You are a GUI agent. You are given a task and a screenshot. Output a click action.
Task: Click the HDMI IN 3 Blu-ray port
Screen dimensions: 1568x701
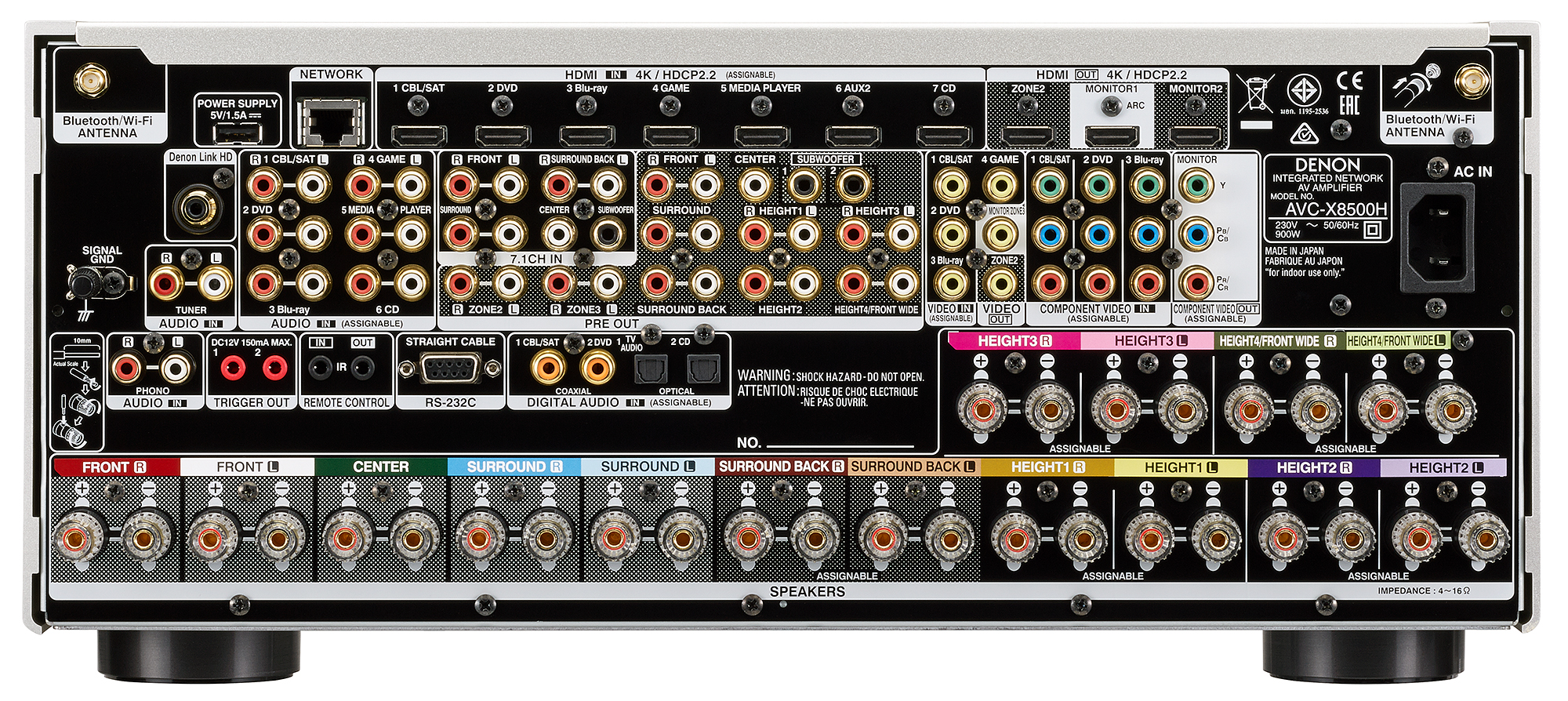point(587,136)
